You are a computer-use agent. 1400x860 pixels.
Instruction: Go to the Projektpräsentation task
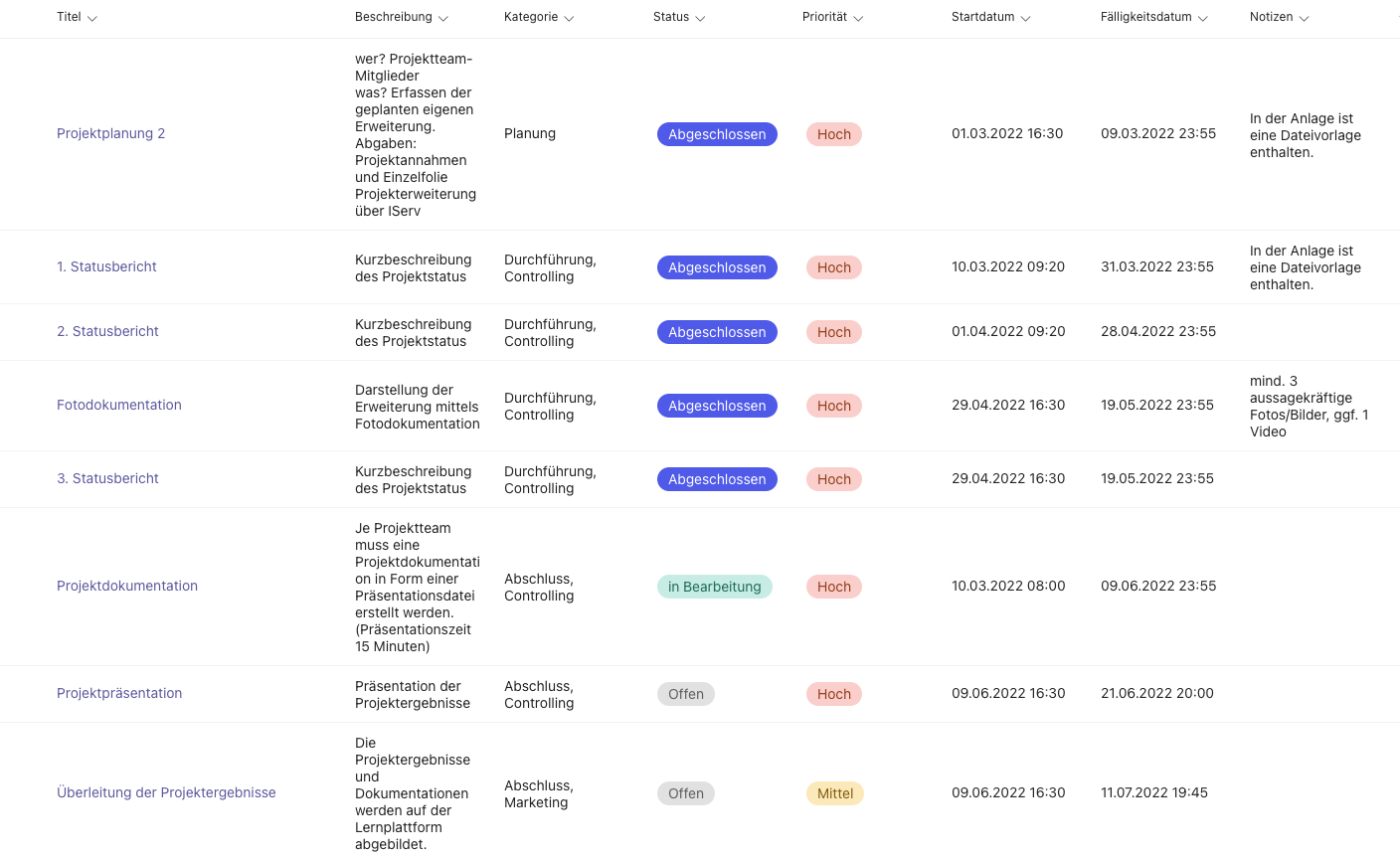point(119,693)
